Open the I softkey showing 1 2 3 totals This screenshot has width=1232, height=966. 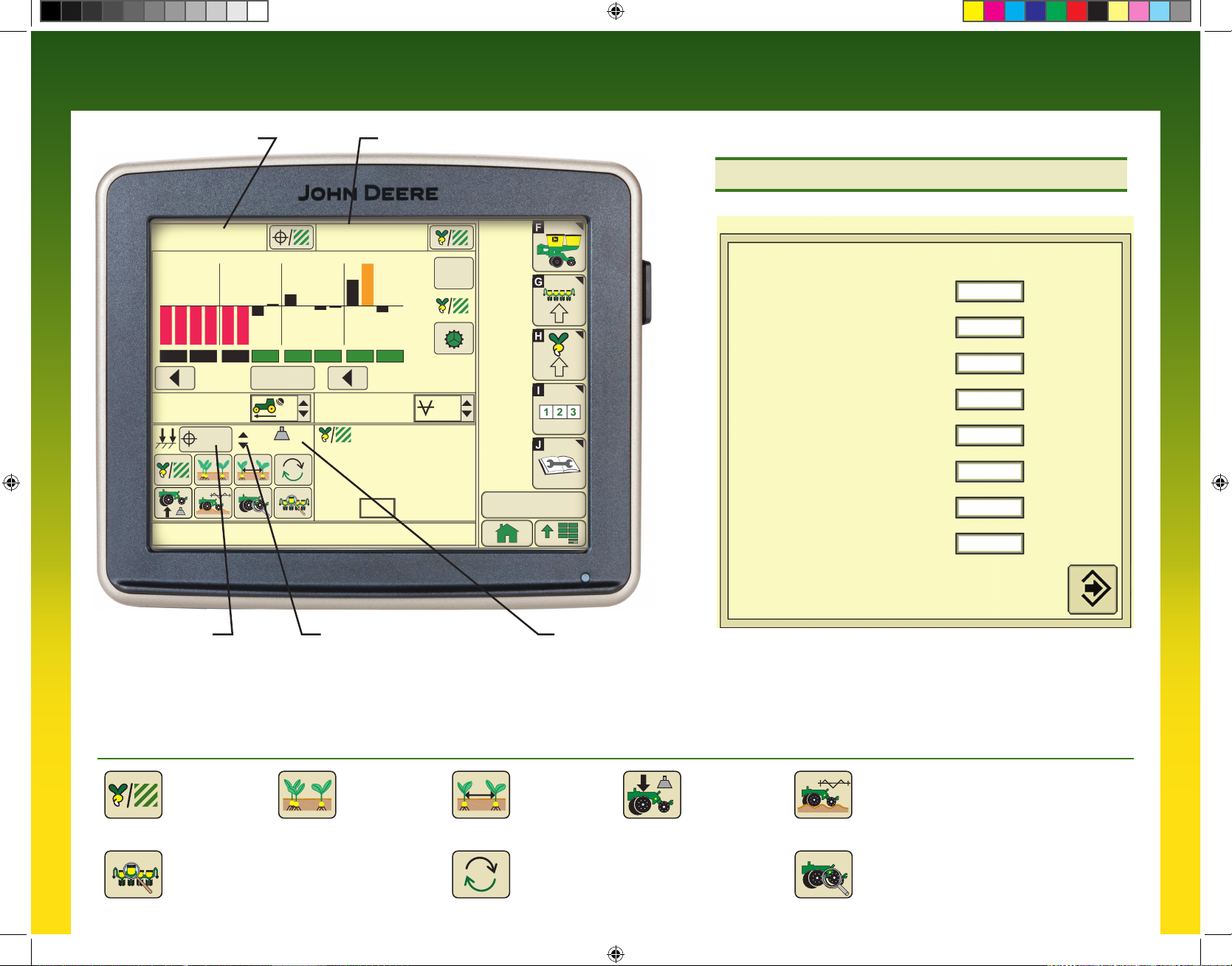559,410
